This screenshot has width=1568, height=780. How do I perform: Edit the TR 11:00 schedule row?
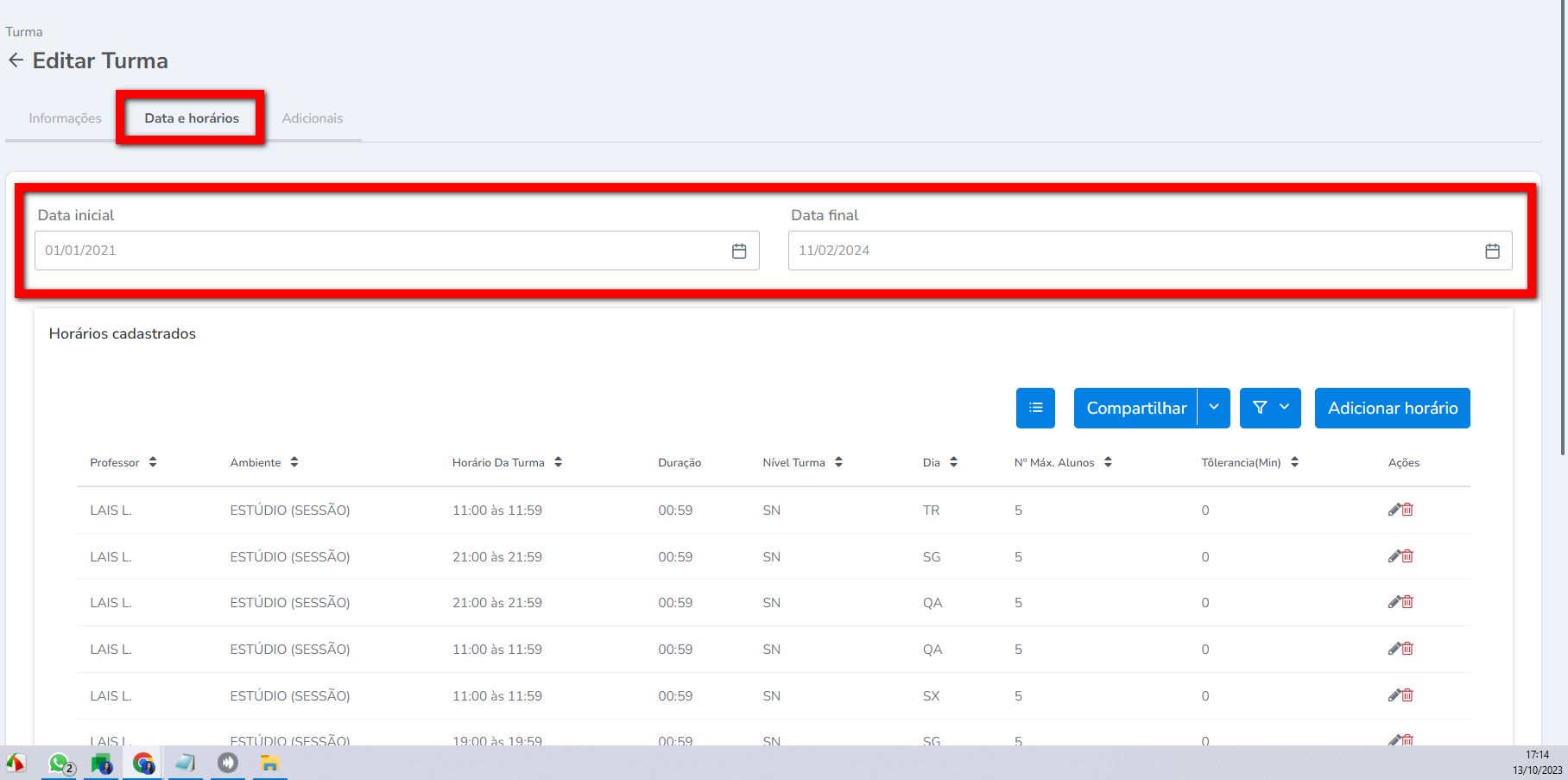(1394, 510)
